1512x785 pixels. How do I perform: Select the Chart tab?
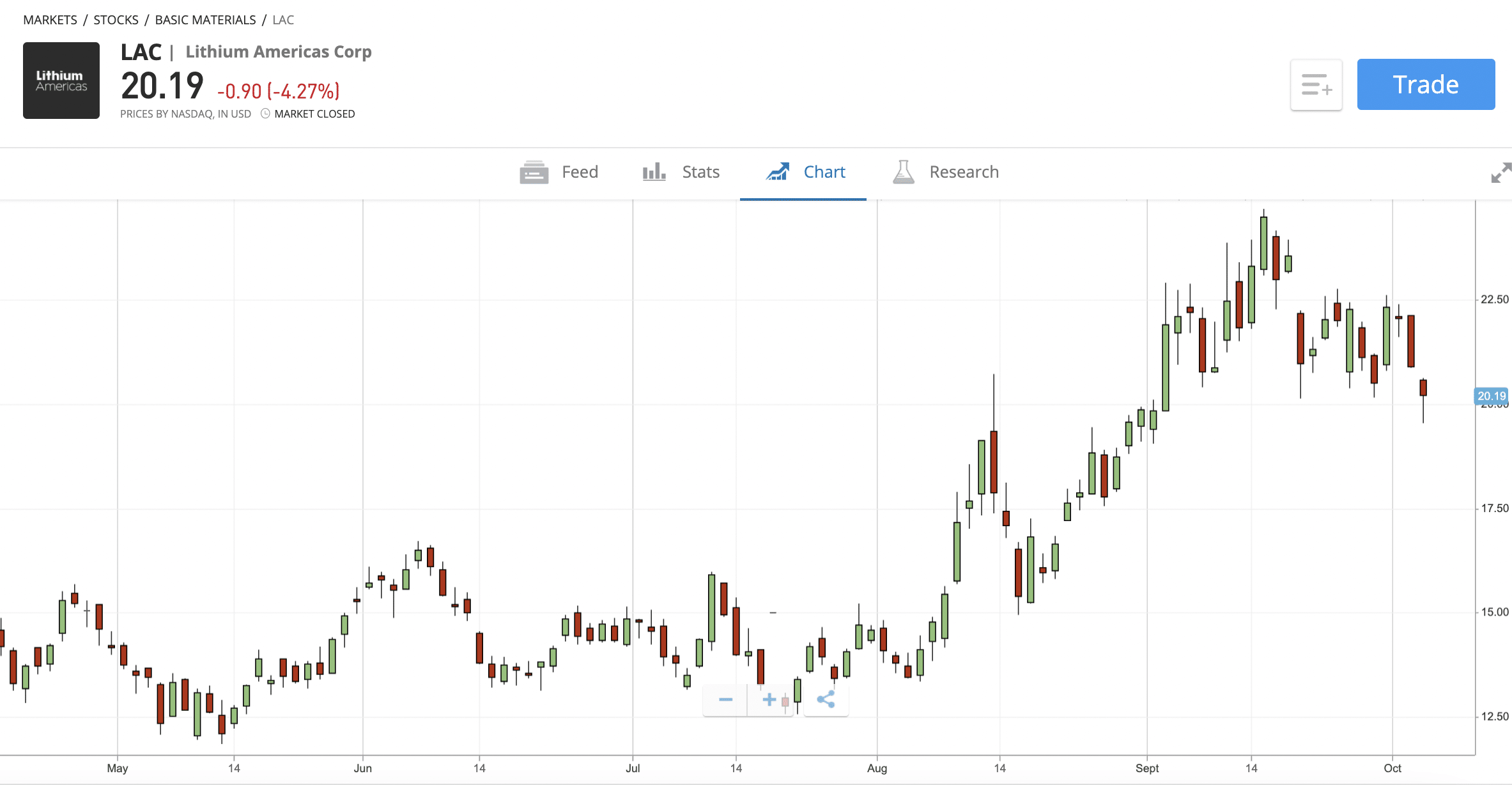(x=805, y=172)
